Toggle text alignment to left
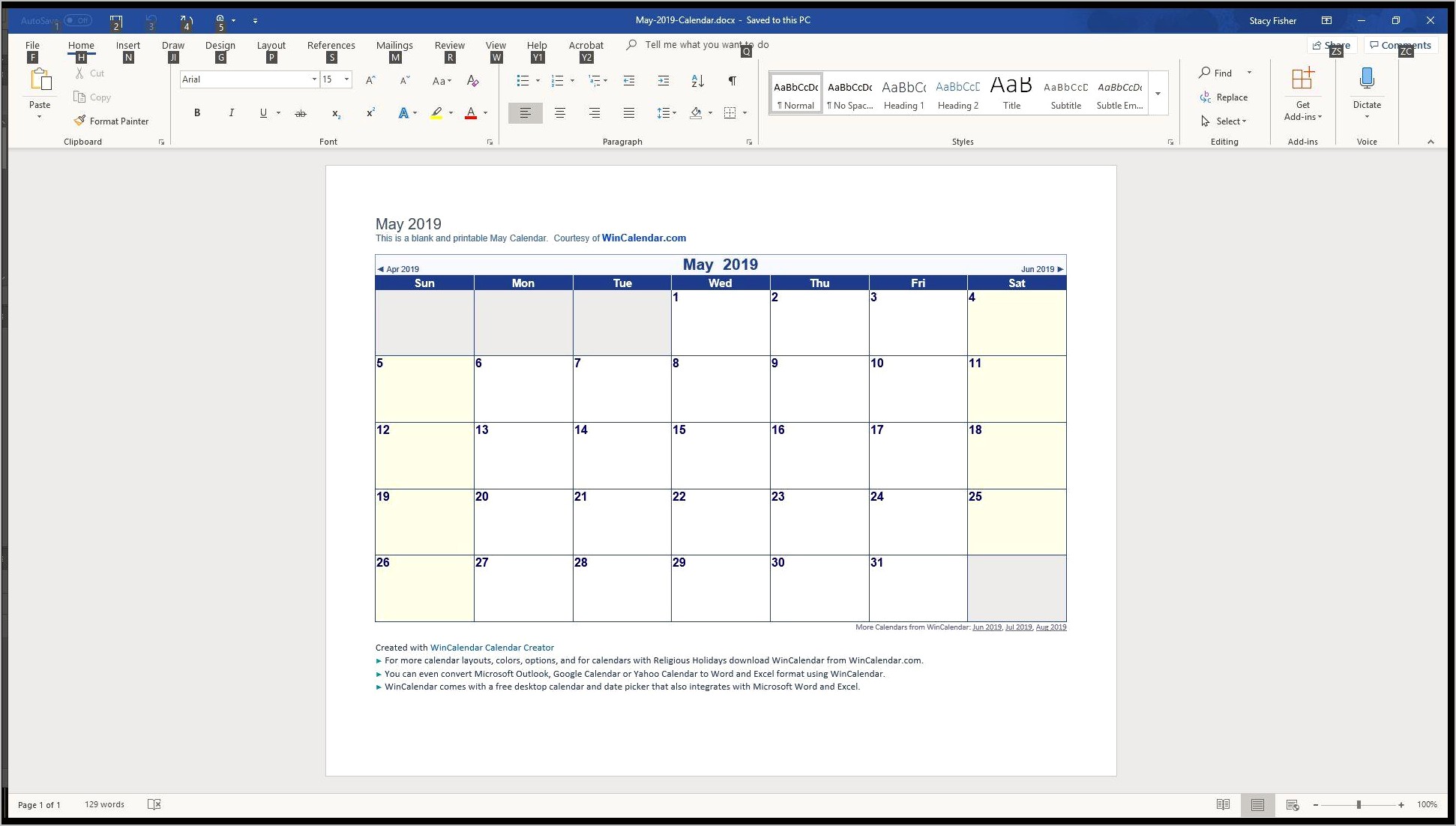This screenshot has height=826, width=1456. (525, 112)
